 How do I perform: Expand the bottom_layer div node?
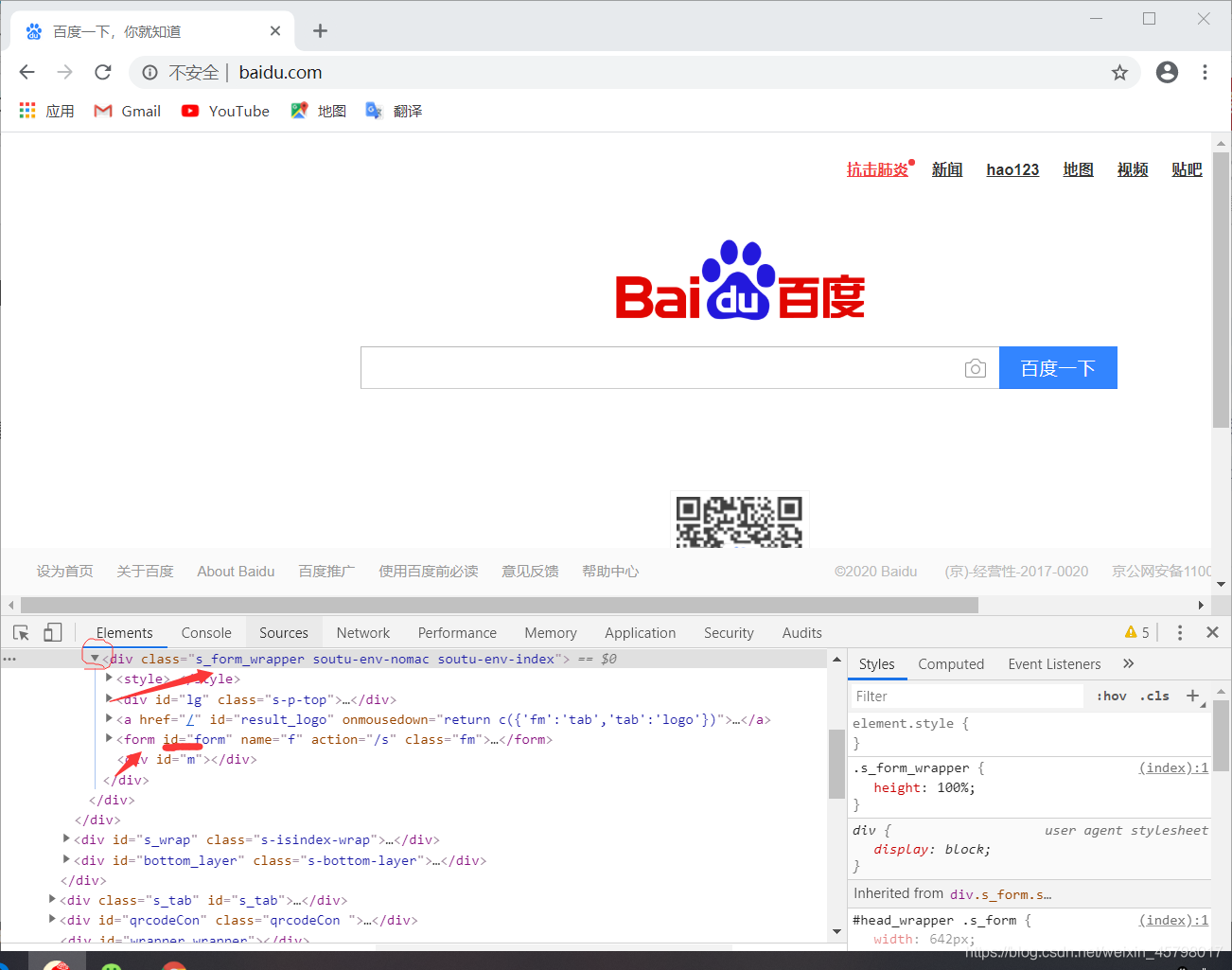pyautogui.click(x=66, y=859)
